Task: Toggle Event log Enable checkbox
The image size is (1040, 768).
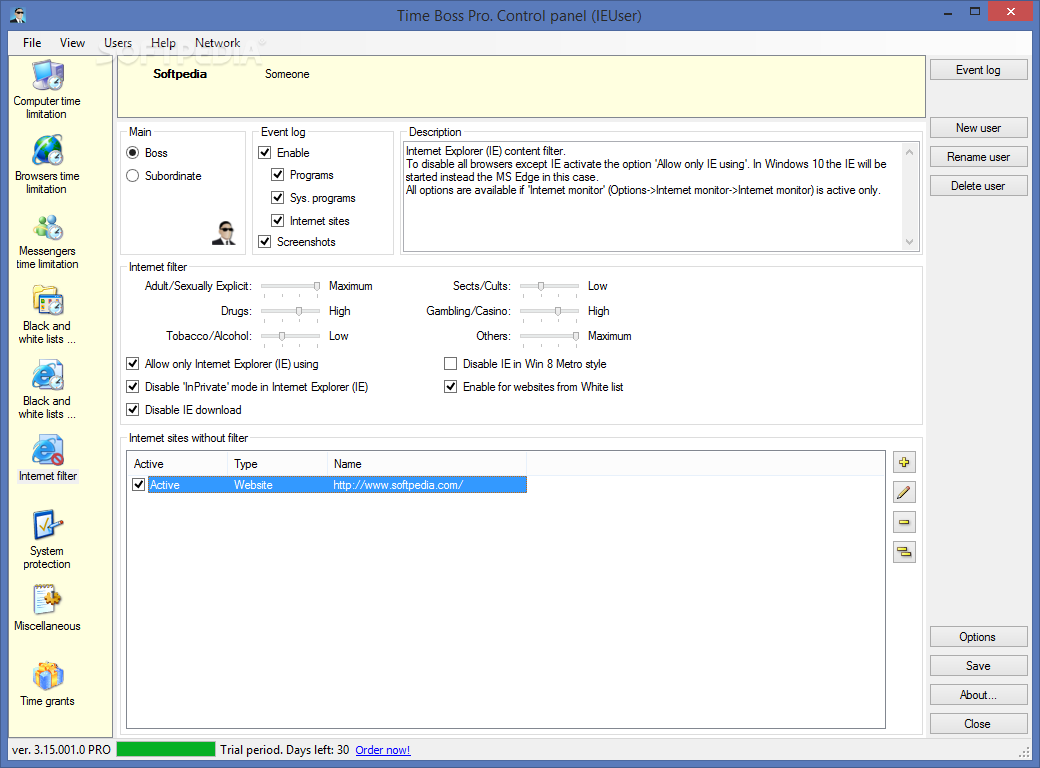Action: click(x=265, y=153)
